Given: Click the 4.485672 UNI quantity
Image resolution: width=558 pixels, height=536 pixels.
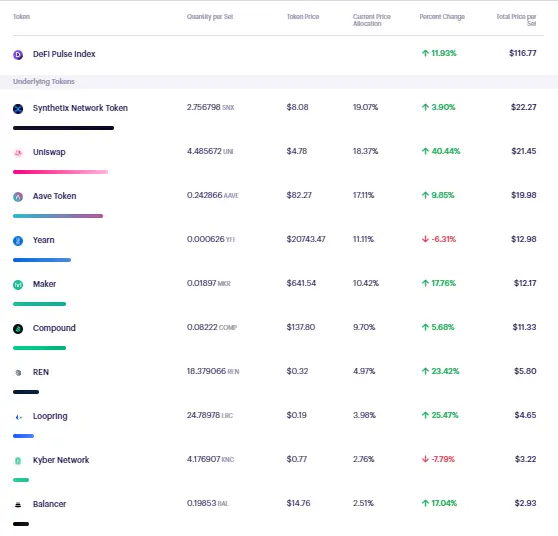Looking at the screenshot, I should click(x=210, y=151).
